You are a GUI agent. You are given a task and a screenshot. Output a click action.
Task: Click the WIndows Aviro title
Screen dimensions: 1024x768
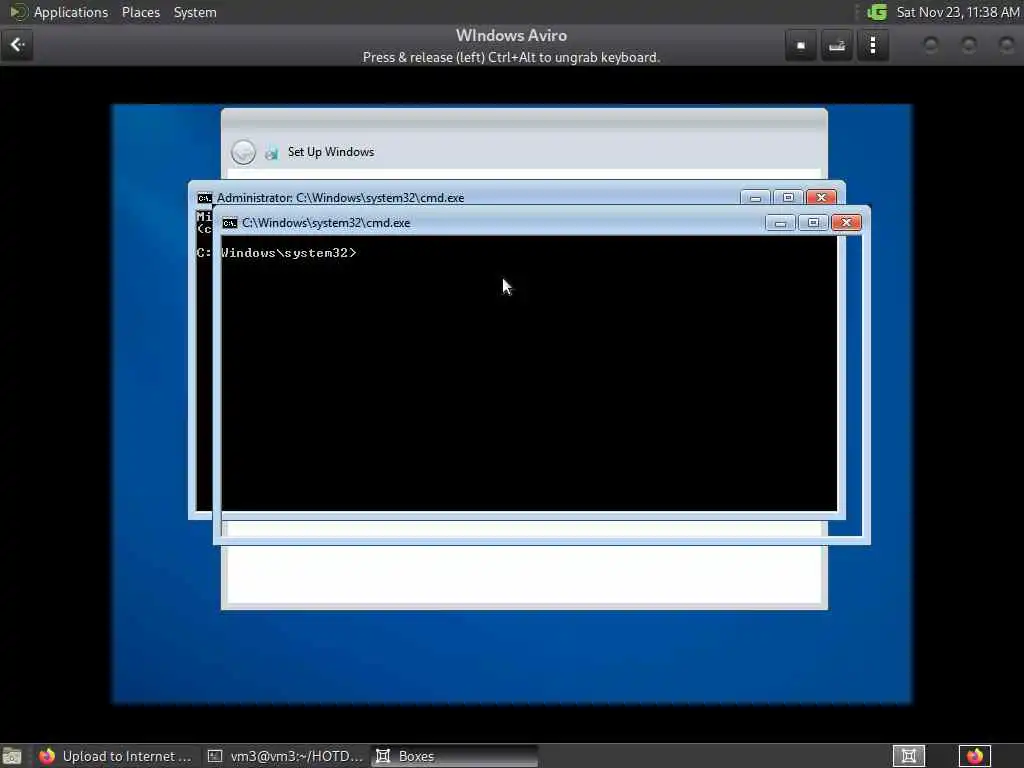(511, 36)
